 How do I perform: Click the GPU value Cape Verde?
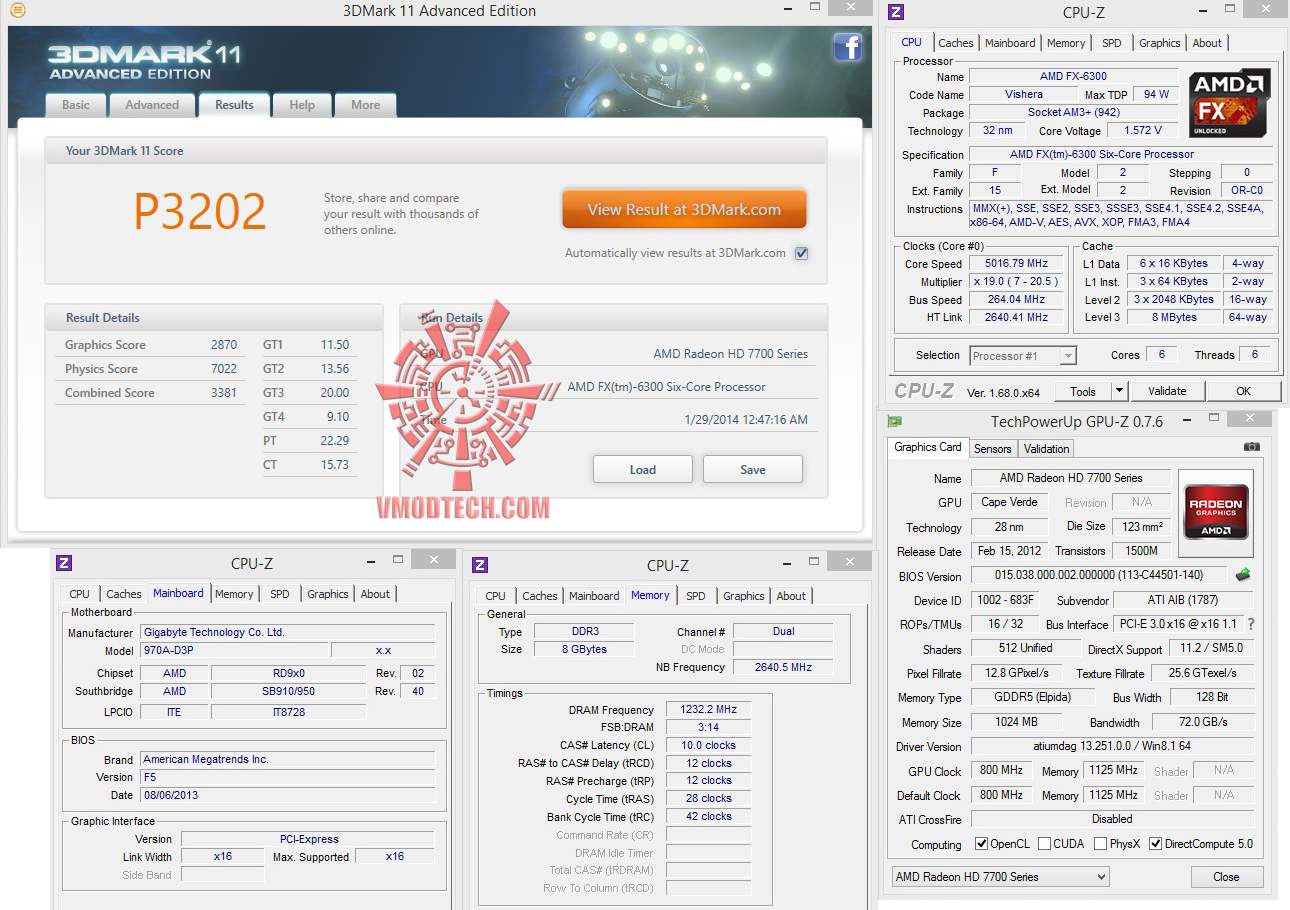pyautogui.click(x=1009, y=502)
